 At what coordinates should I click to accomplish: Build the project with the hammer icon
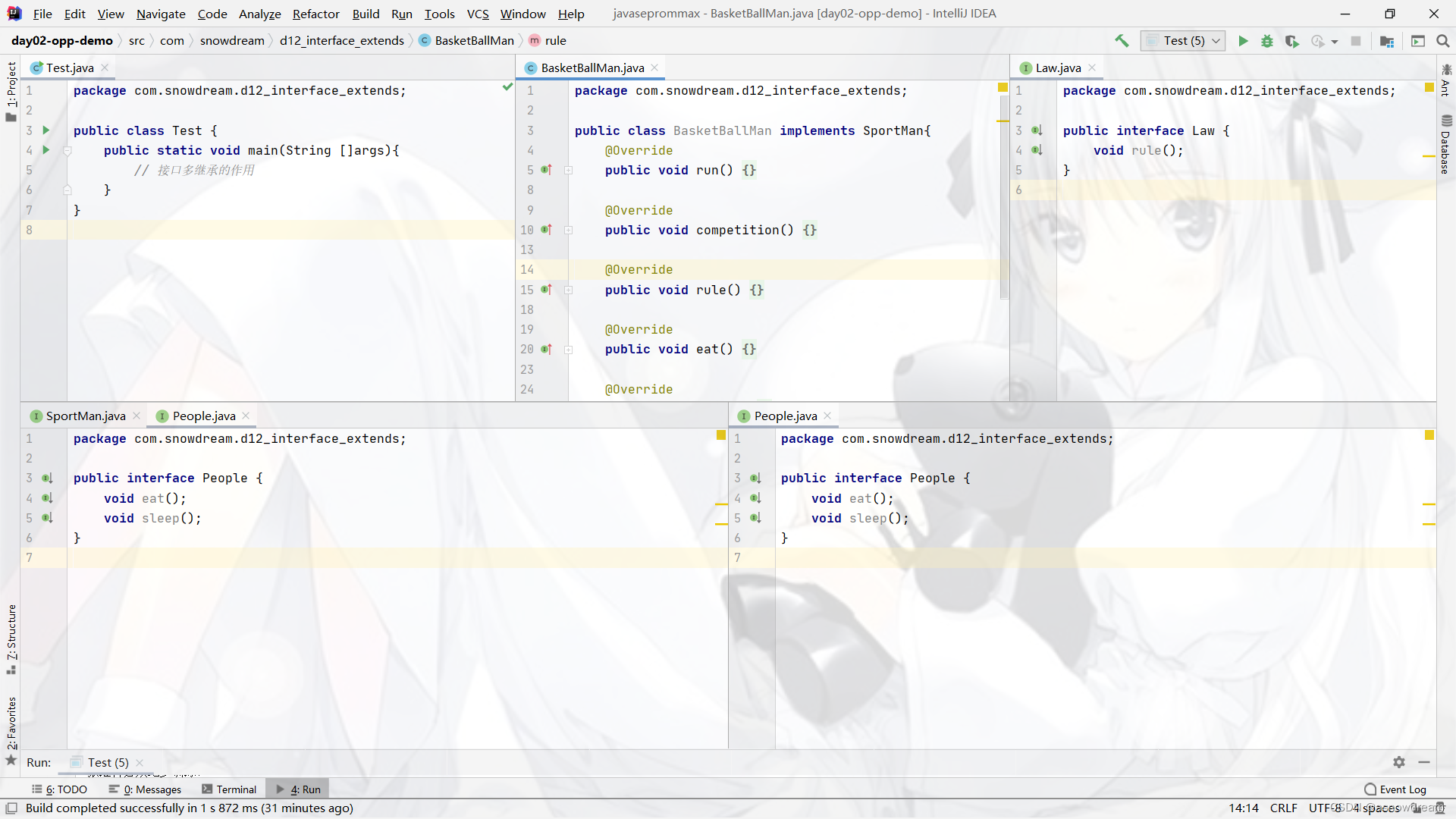[x=1122, y=41]
